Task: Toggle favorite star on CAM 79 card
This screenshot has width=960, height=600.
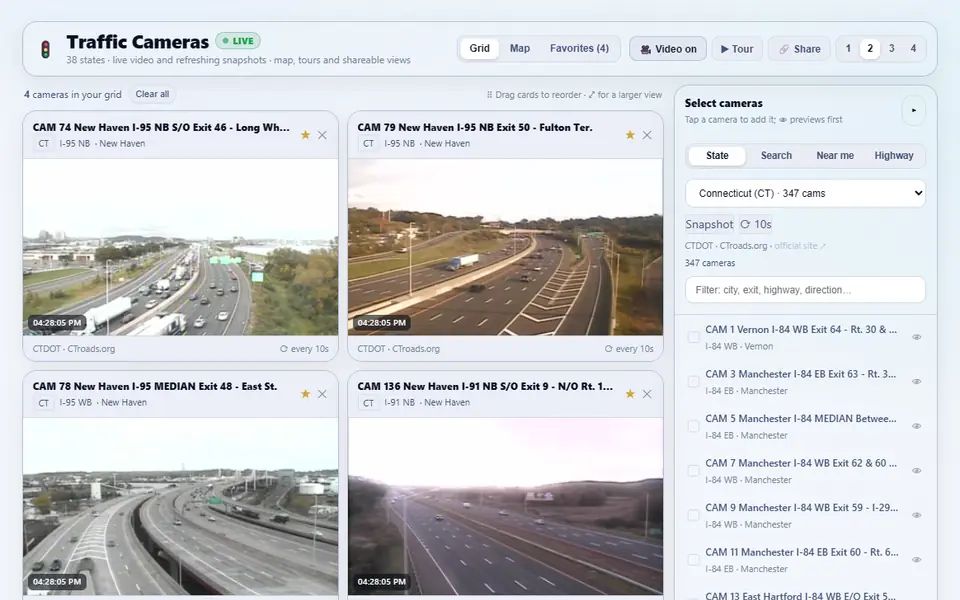Action: click(630, 135)
